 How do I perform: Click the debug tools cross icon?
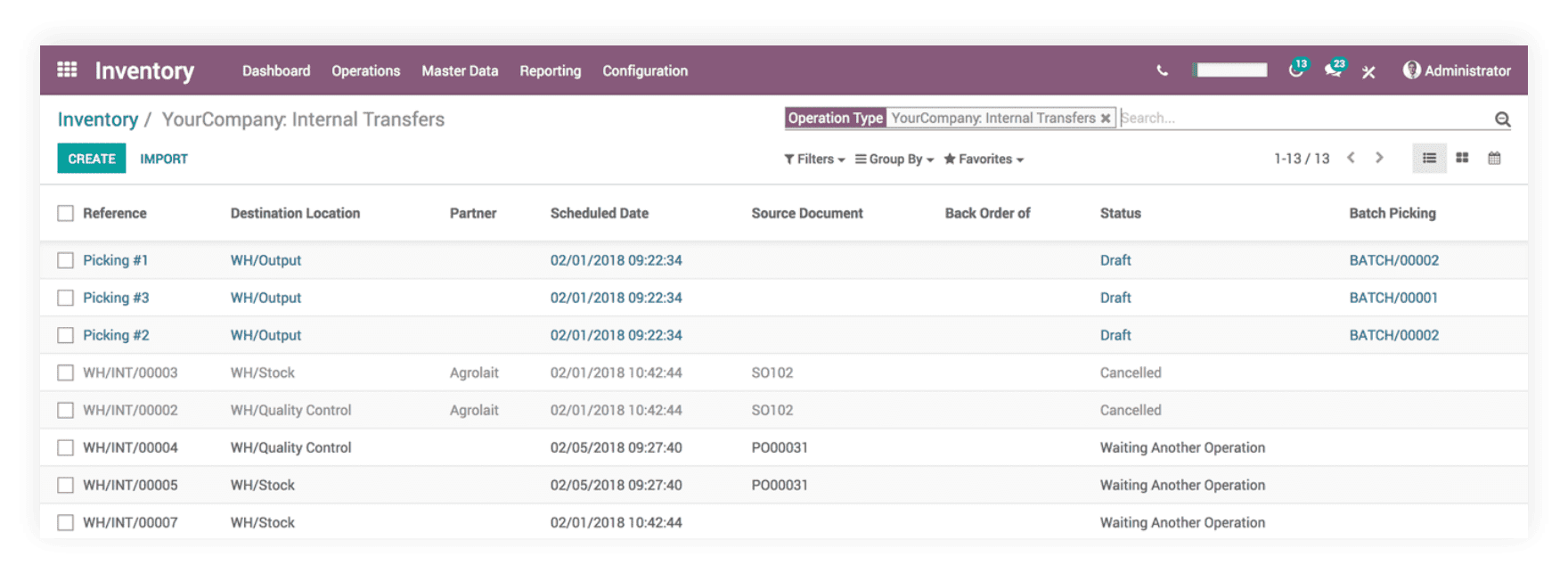click(1368, 71)
